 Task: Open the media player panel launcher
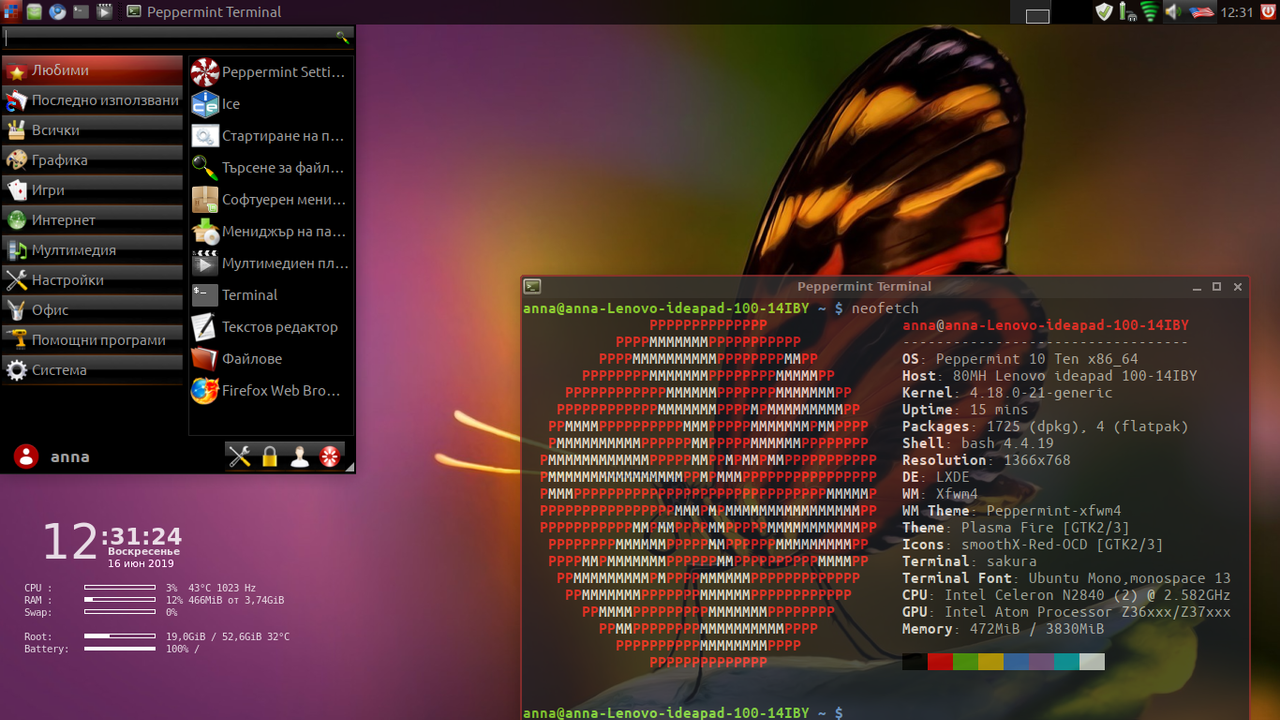point(104,12)
